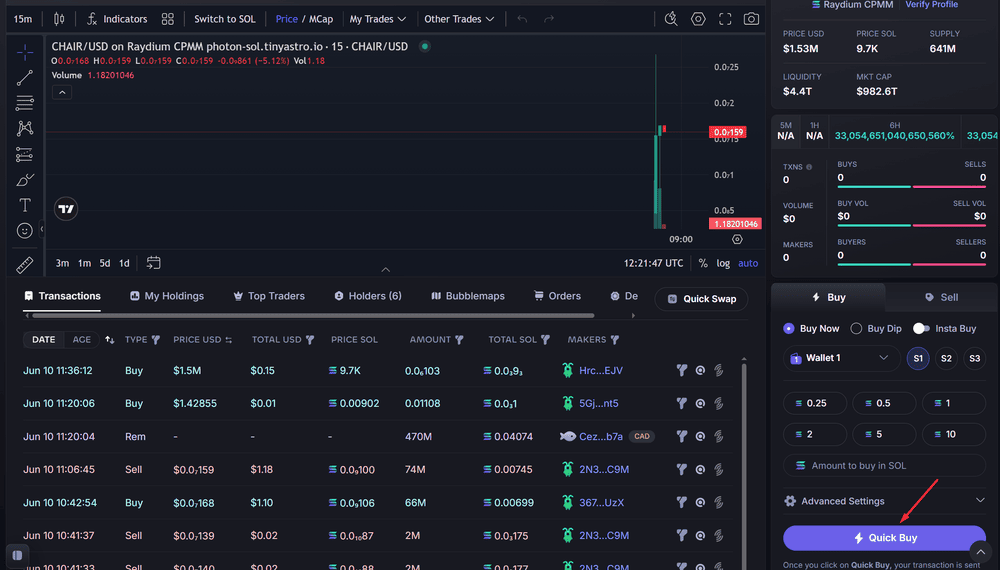Change the candlestick chart style

pyautogui.click(x=59, y=19)
